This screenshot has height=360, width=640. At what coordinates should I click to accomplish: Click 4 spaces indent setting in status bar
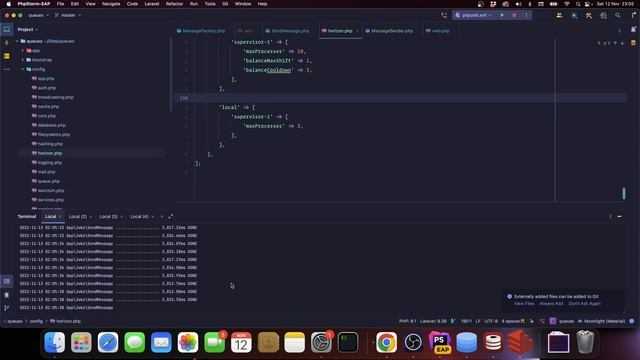[510, 321]
